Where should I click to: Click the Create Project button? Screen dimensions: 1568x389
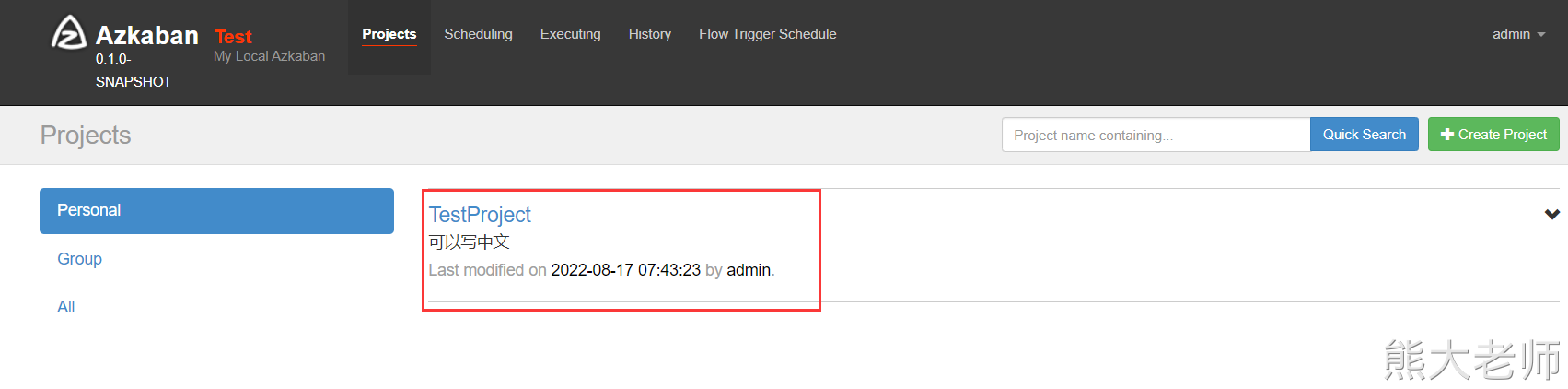[x=1493, y=135]
